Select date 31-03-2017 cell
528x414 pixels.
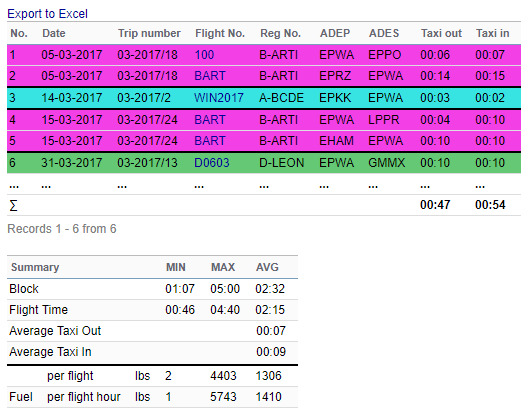point(72,163)
